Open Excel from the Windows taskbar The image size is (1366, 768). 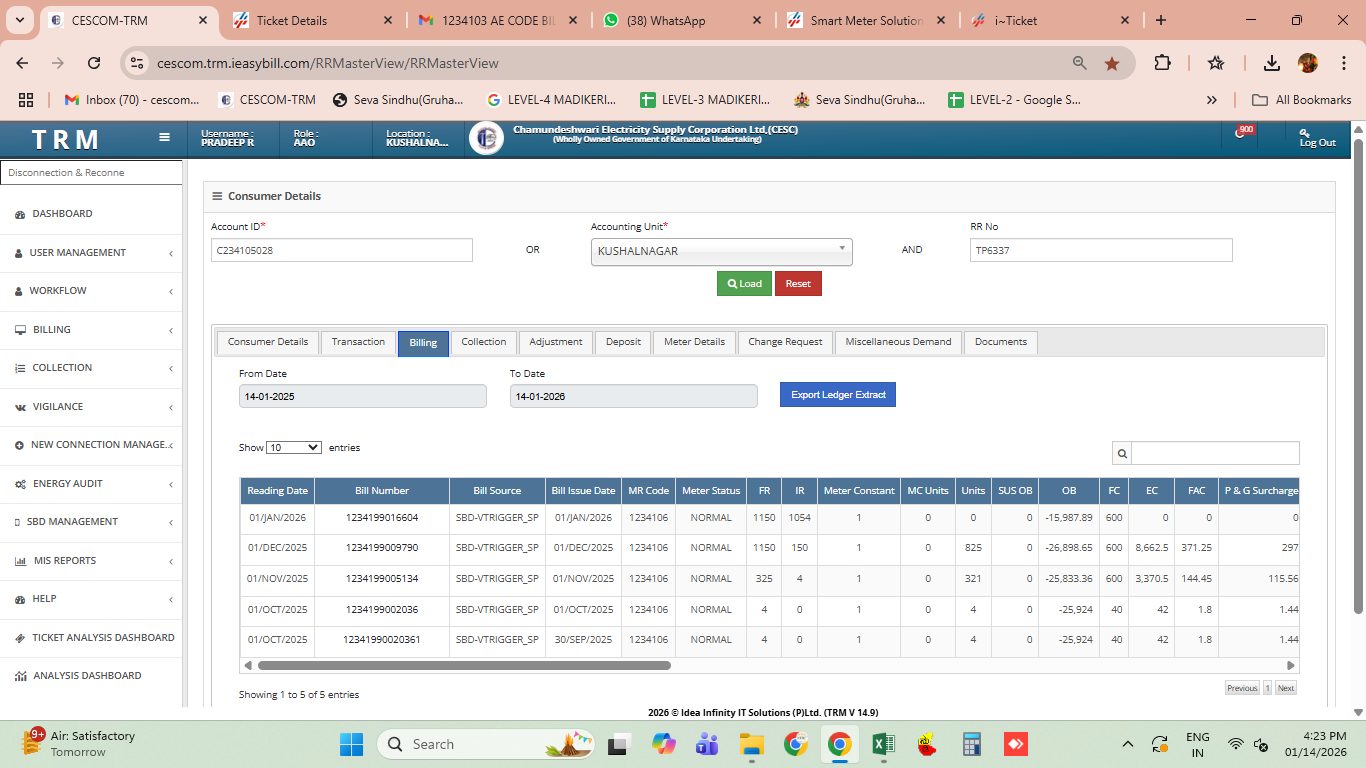coord(883,744)
